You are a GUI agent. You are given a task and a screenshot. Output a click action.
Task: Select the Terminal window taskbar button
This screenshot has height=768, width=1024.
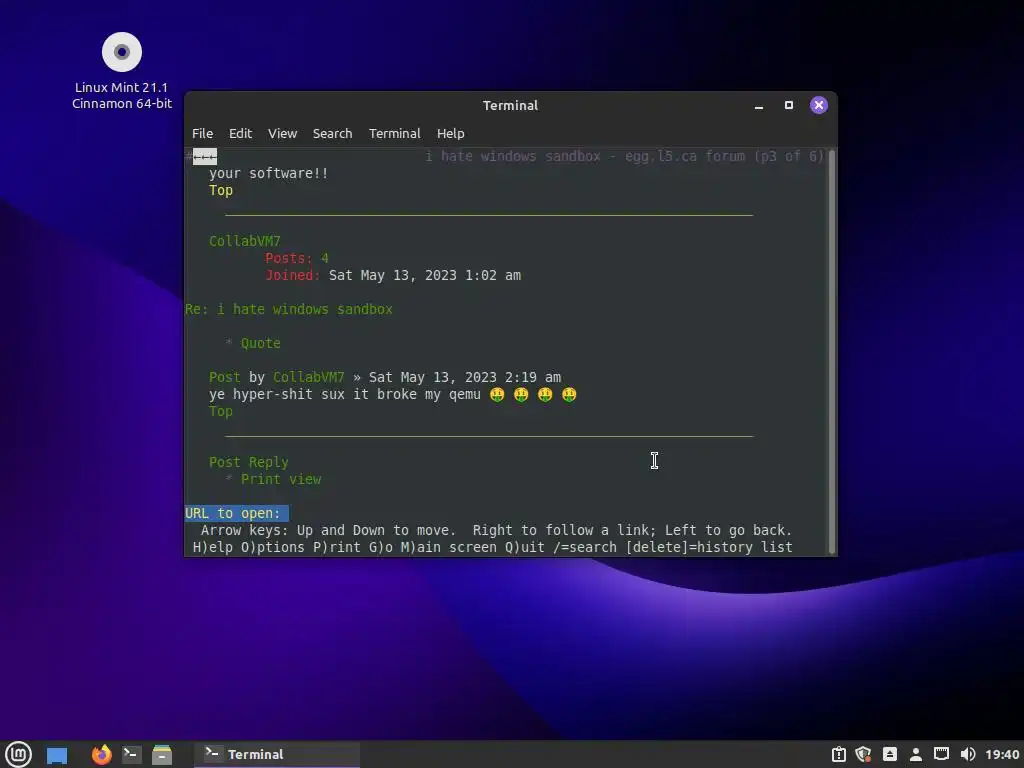point(277,754)
